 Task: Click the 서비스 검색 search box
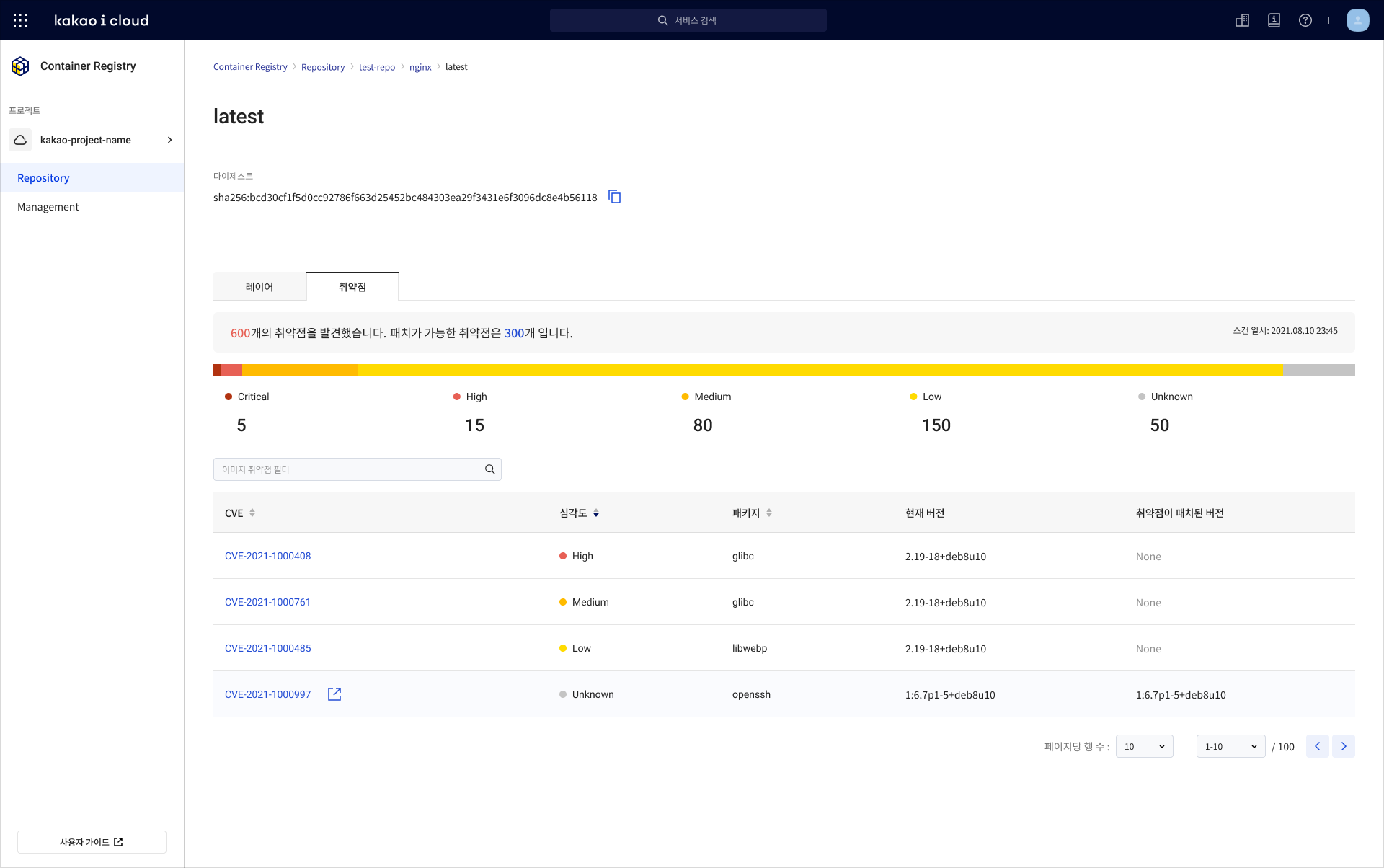688,20
